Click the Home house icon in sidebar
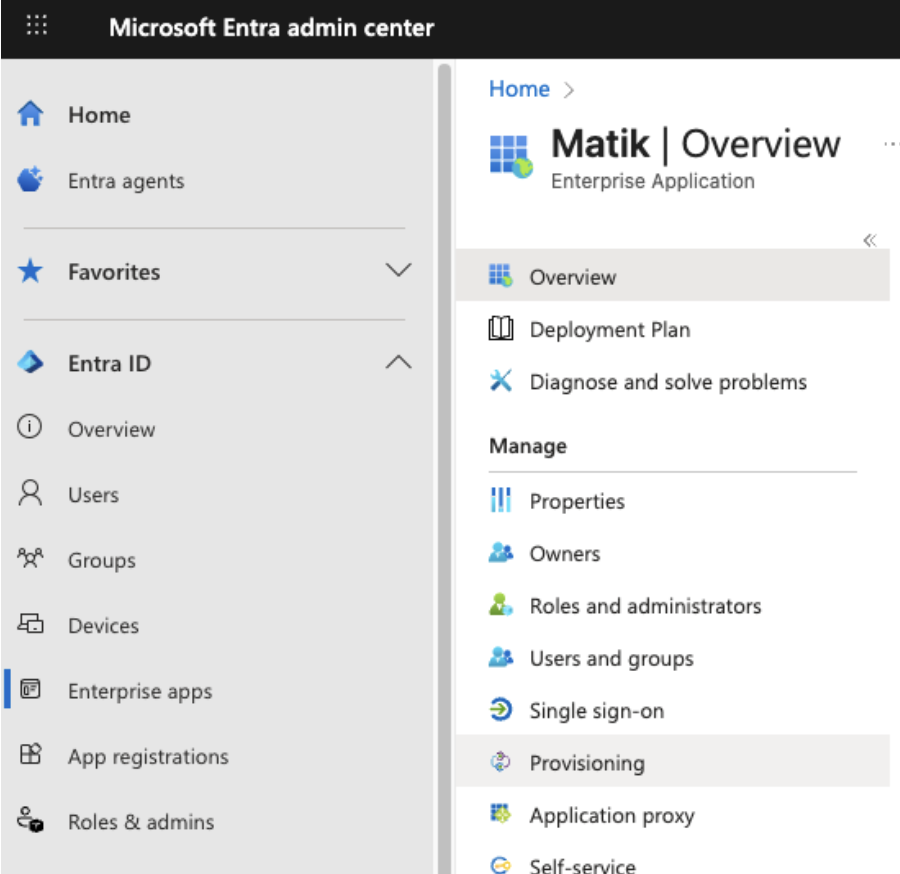 pyautogui.click(x=31, y=115)
